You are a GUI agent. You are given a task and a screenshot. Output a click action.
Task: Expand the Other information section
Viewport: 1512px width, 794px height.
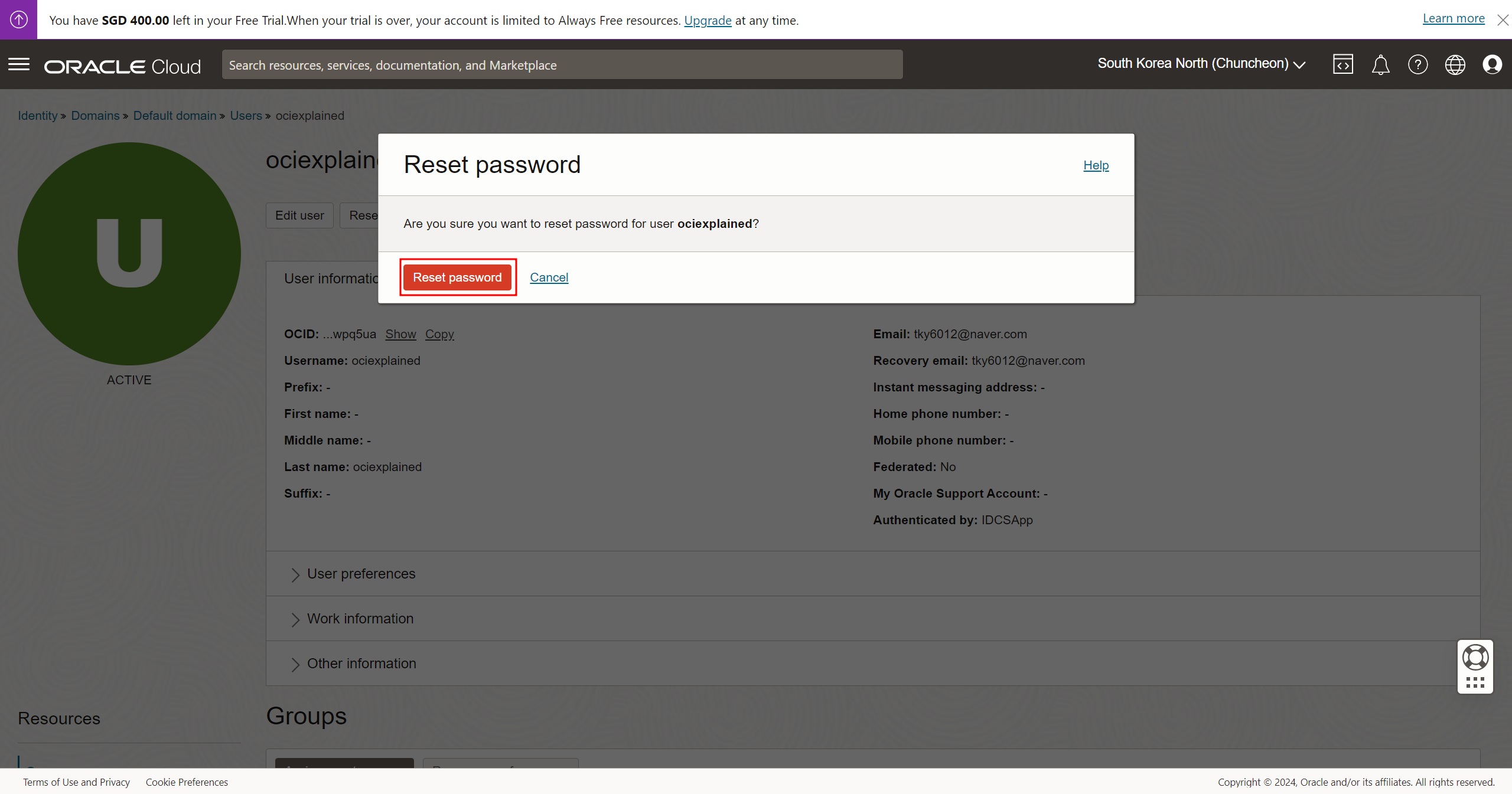tap(361, 664)
